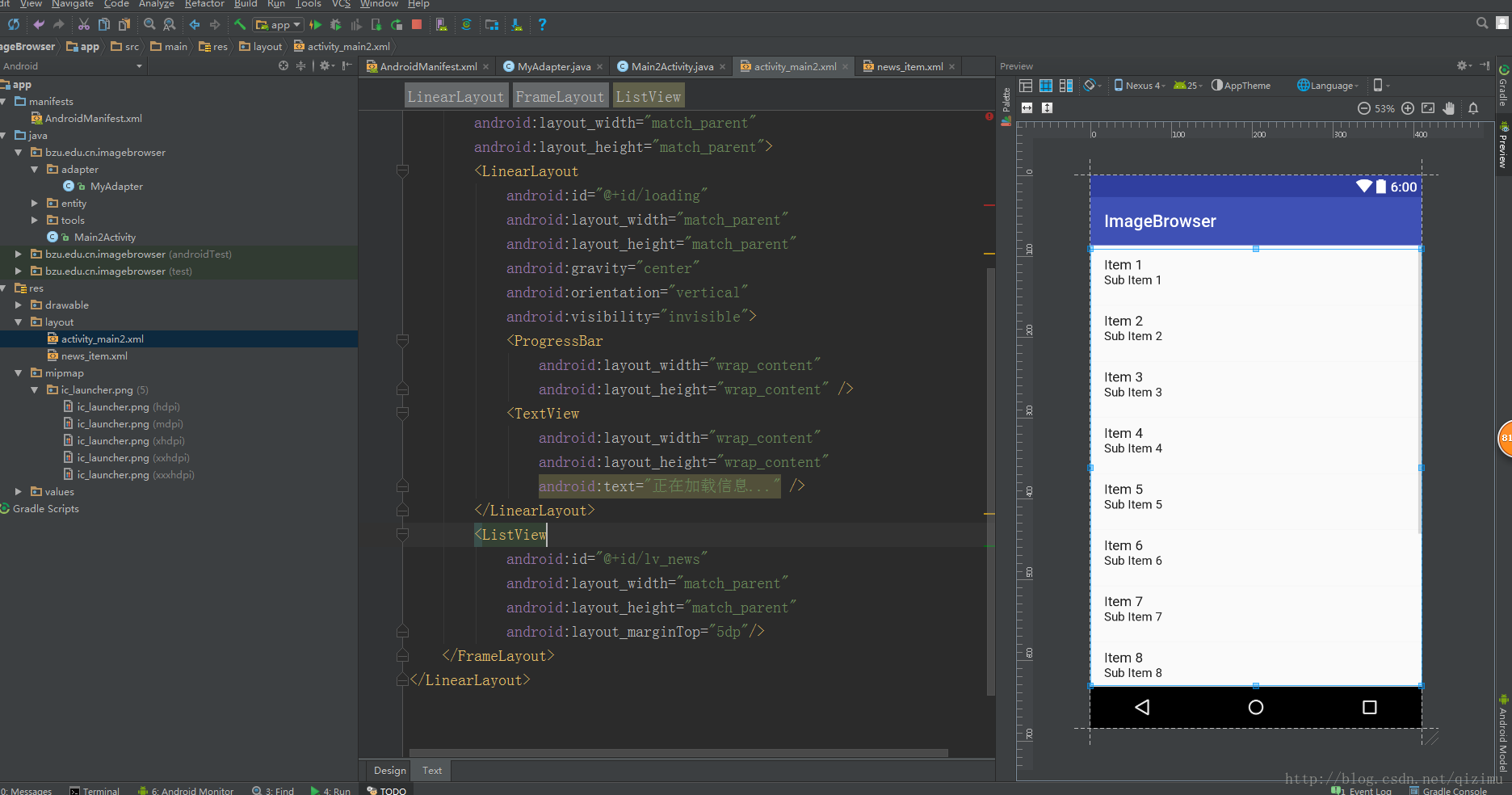Sync project with Gradle files icon

(466, 24)
